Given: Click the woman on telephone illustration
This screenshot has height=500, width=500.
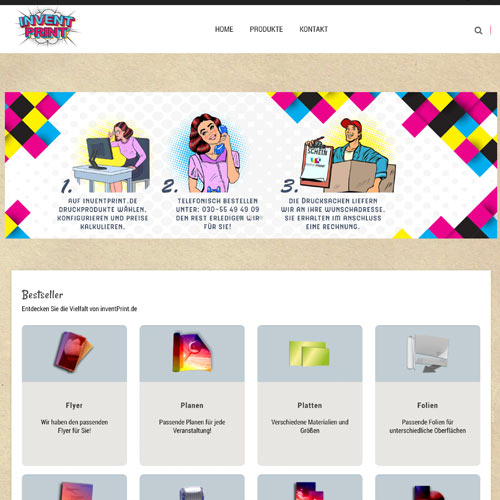Looking at the screenshot, I should (x=213, y=153).
